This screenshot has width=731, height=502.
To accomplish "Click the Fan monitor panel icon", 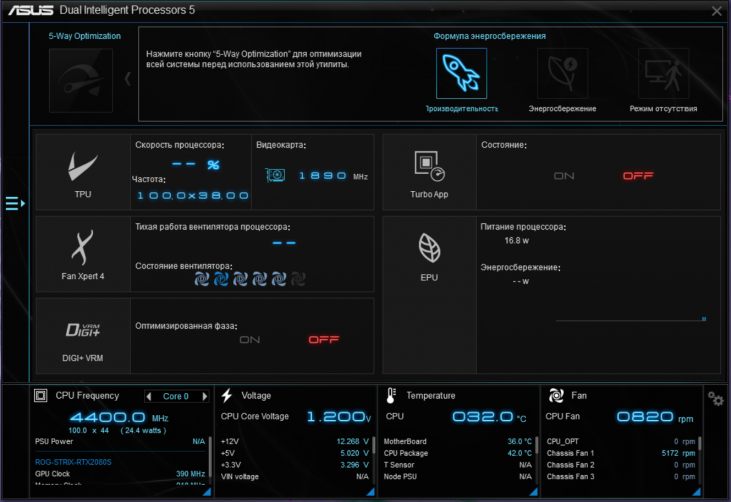I will point(556,395).
